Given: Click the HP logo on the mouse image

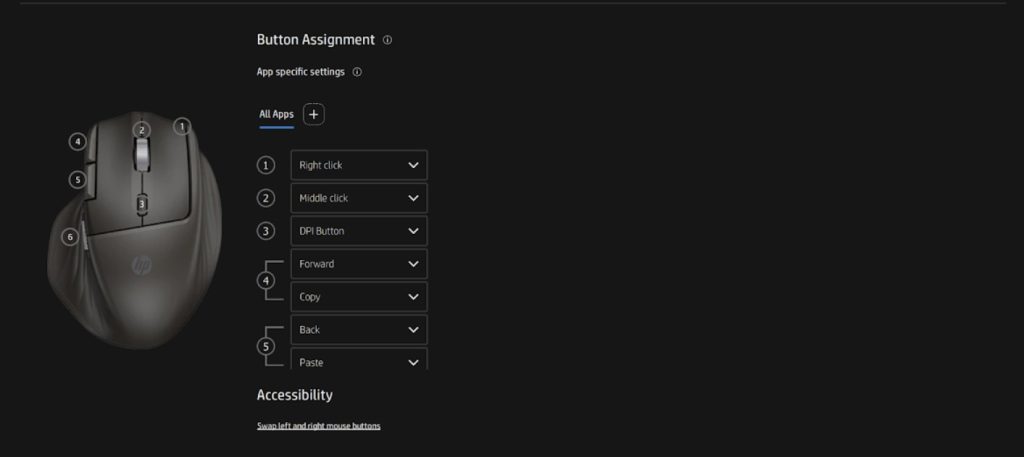Looking at the screenshot, I should point(142,264).
